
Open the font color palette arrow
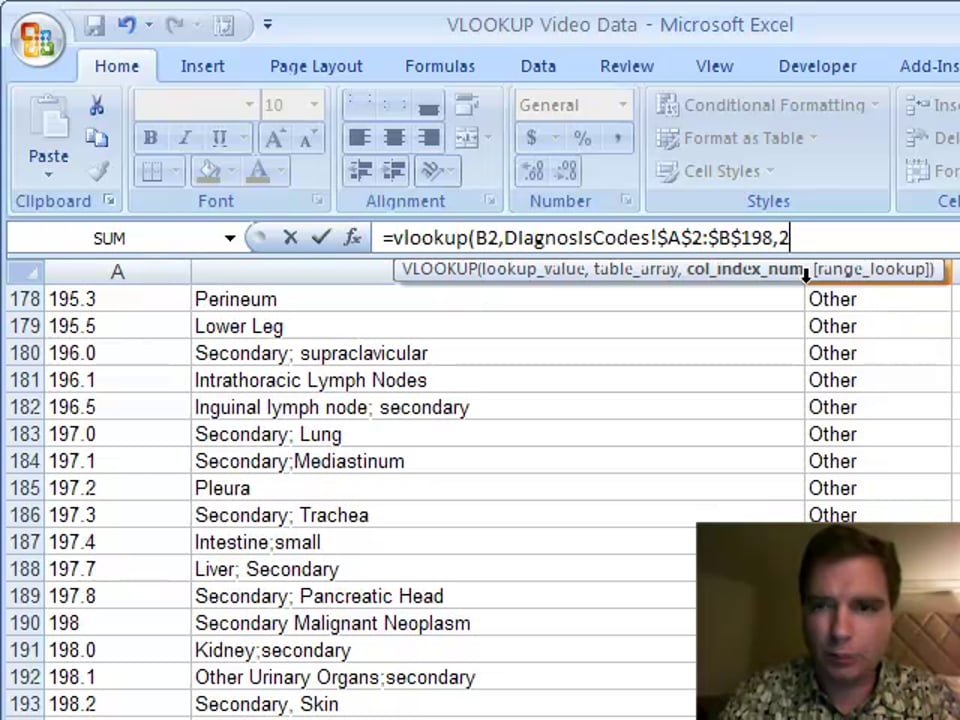(281, 171)
